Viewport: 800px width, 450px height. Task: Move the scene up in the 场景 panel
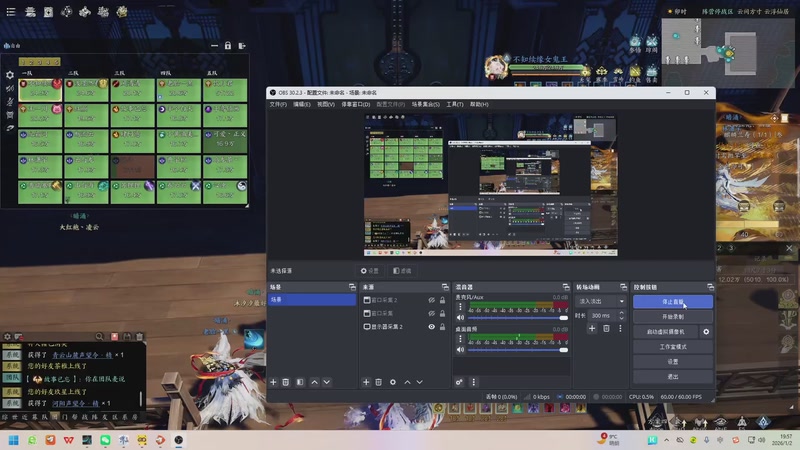coord(314,382)
